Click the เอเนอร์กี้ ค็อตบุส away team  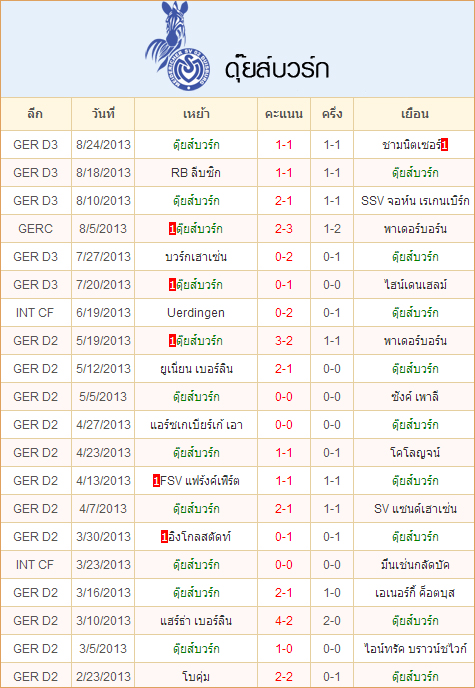pos(415,593)
